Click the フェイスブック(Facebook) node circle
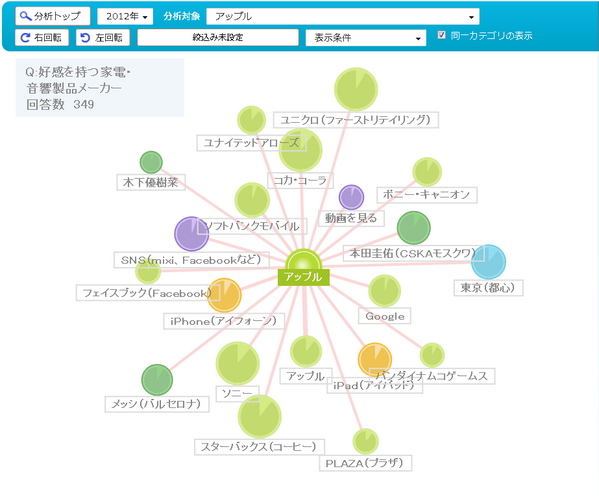 coord(148,271)
